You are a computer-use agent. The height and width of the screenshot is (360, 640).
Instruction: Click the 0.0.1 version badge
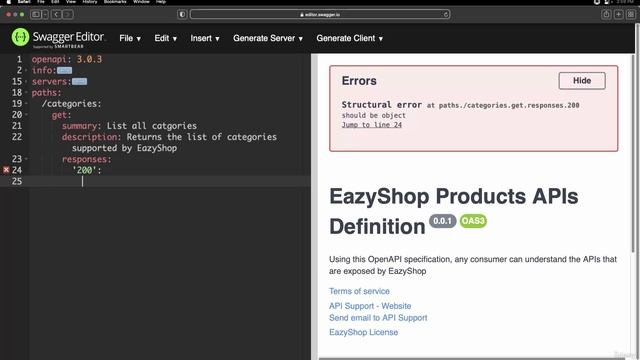coord(442,221)
